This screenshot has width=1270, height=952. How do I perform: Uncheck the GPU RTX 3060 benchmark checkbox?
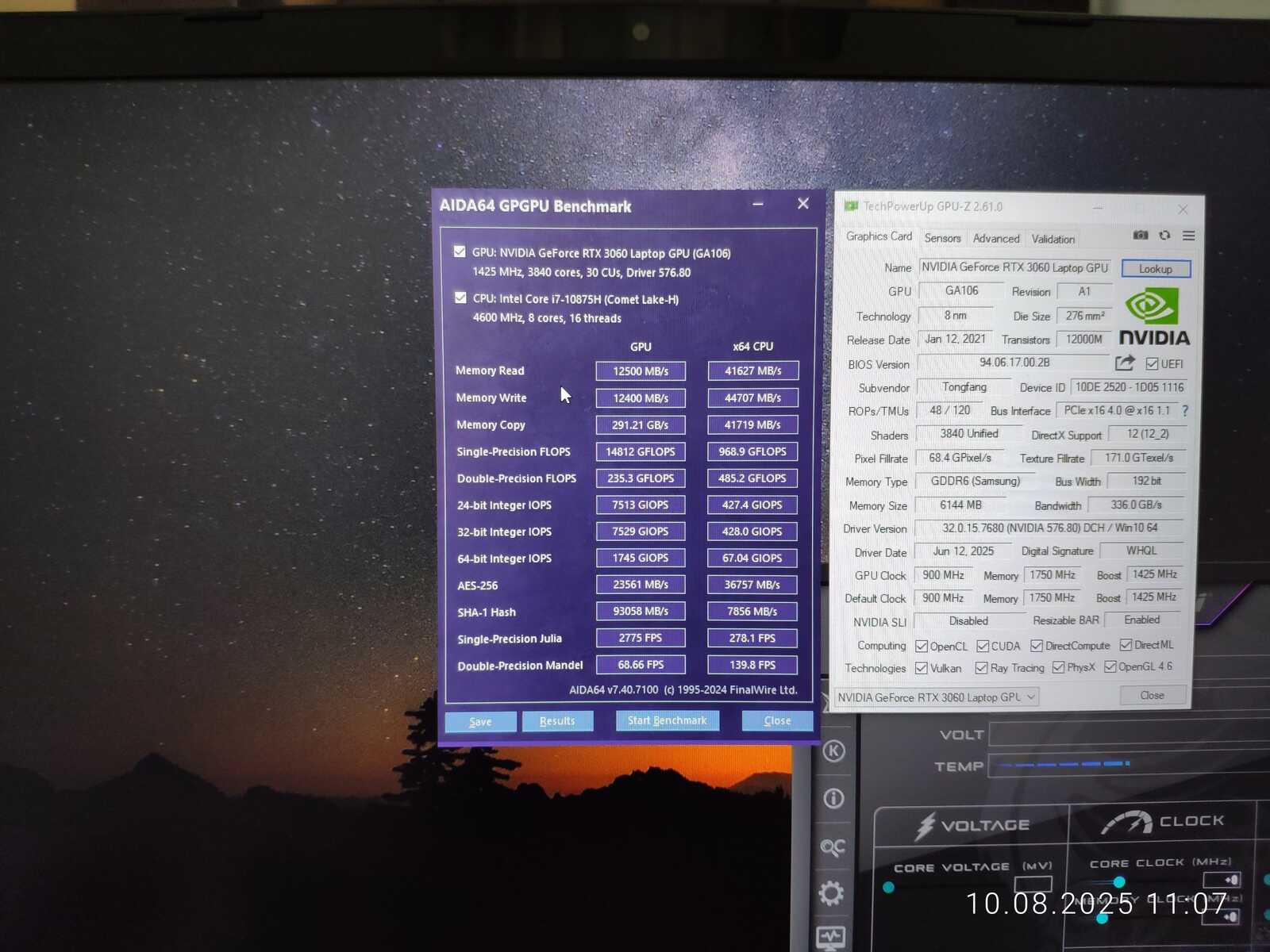tap(460, 251)
